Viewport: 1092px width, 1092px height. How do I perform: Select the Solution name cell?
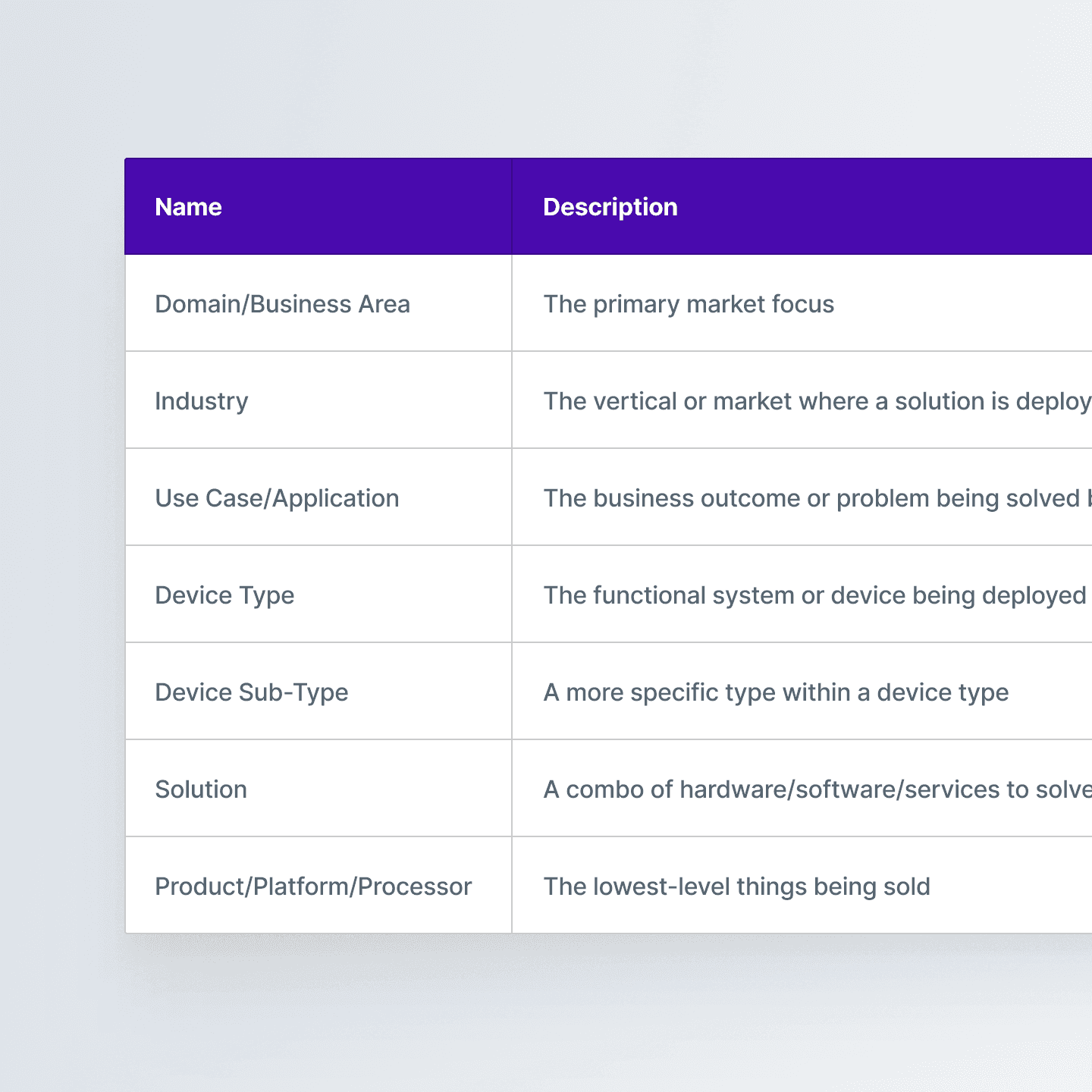tap(318, 789)
